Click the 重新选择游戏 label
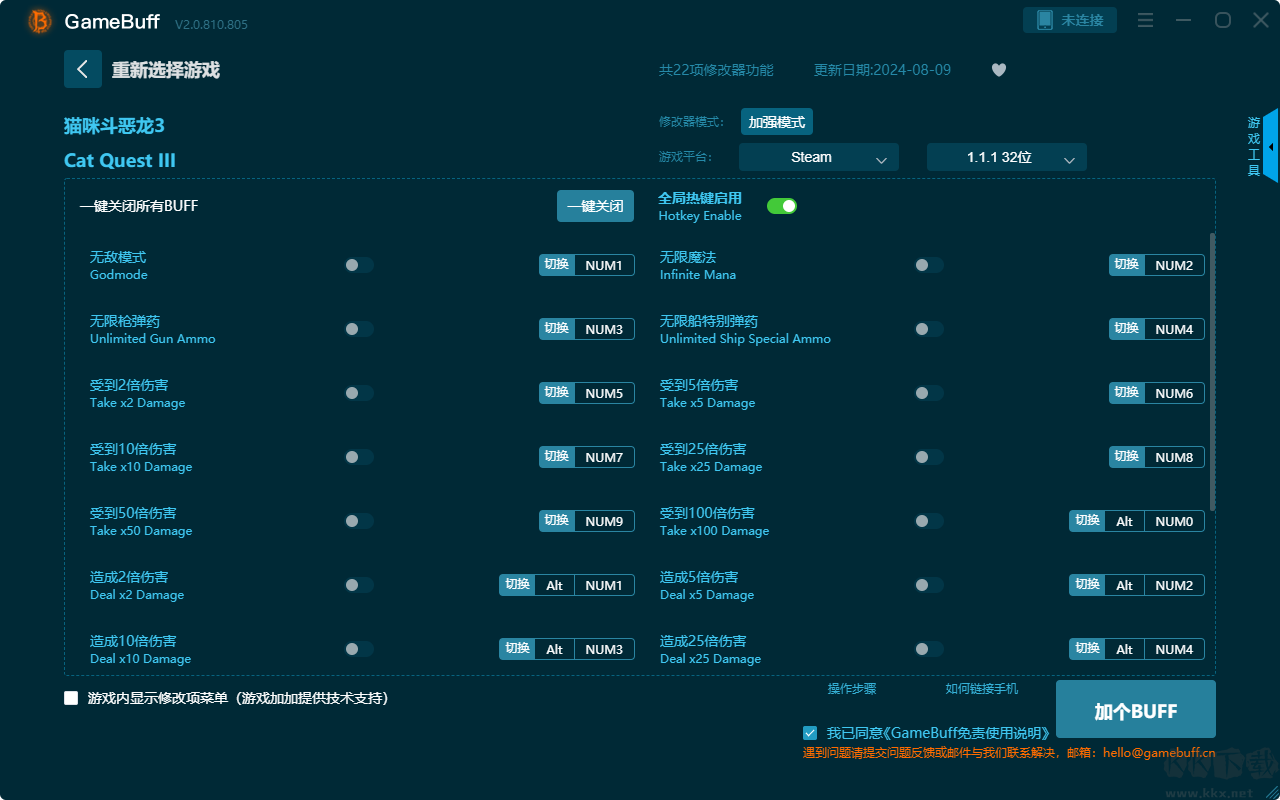This screenshot has height=800, width=1280. click(166, 70)
